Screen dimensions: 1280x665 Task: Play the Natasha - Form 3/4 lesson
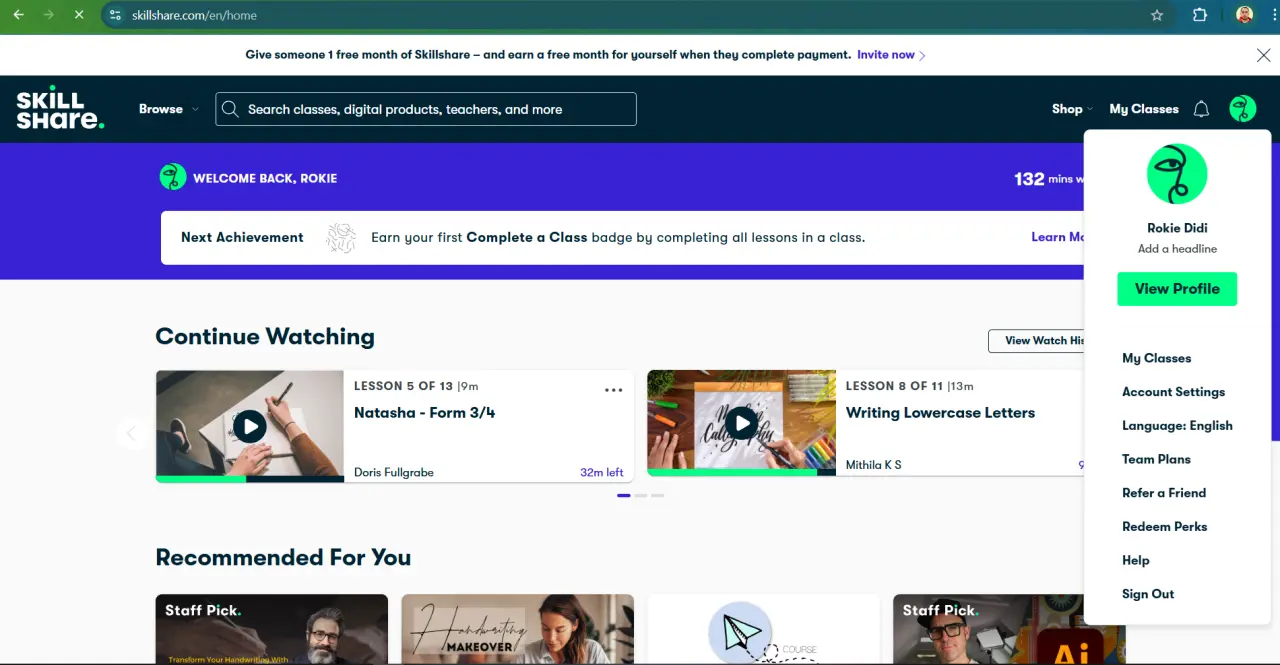click(x=250, y=426)
